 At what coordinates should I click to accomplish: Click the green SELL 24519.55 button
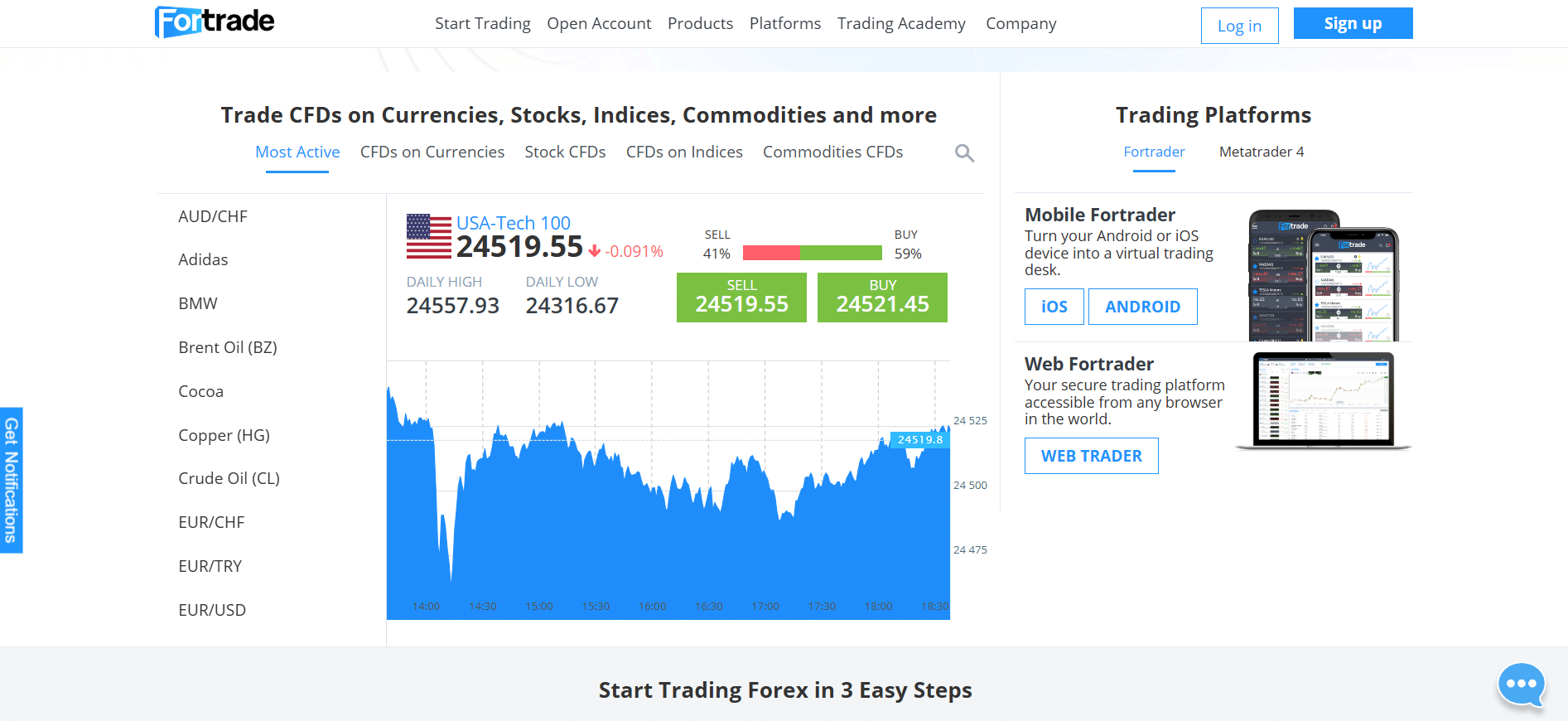[741, 298]
